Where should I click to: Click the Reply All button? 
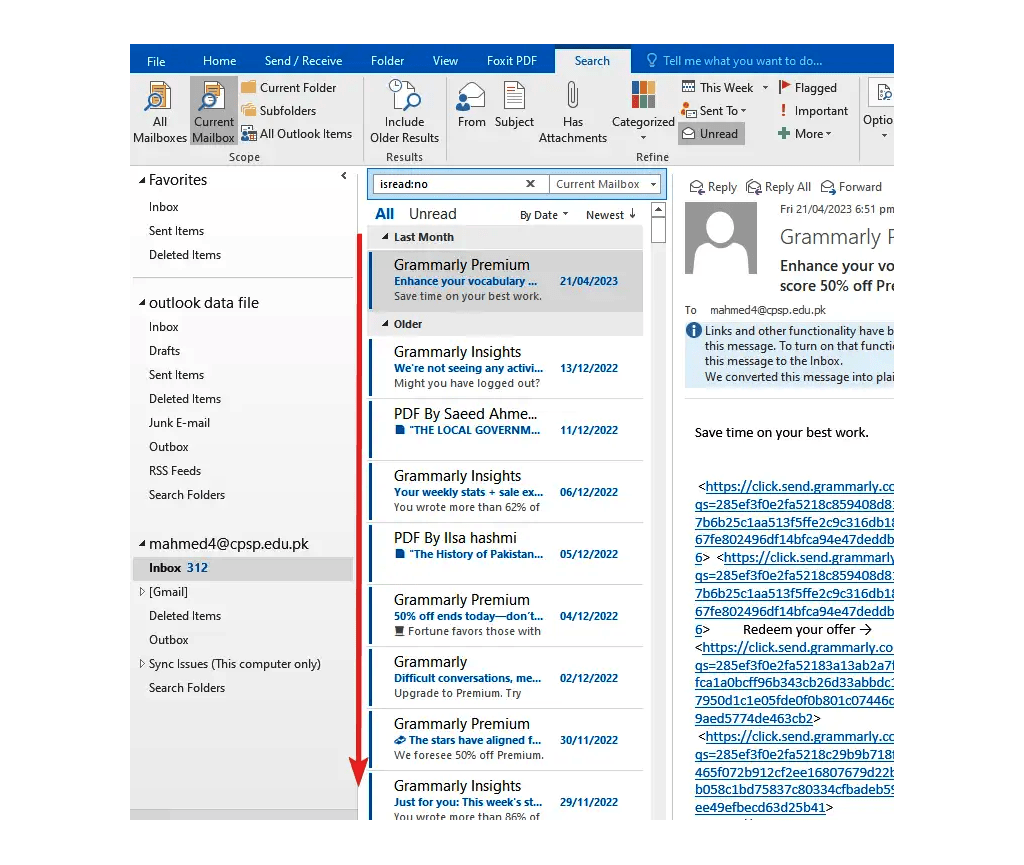click(x=778, y=186)
